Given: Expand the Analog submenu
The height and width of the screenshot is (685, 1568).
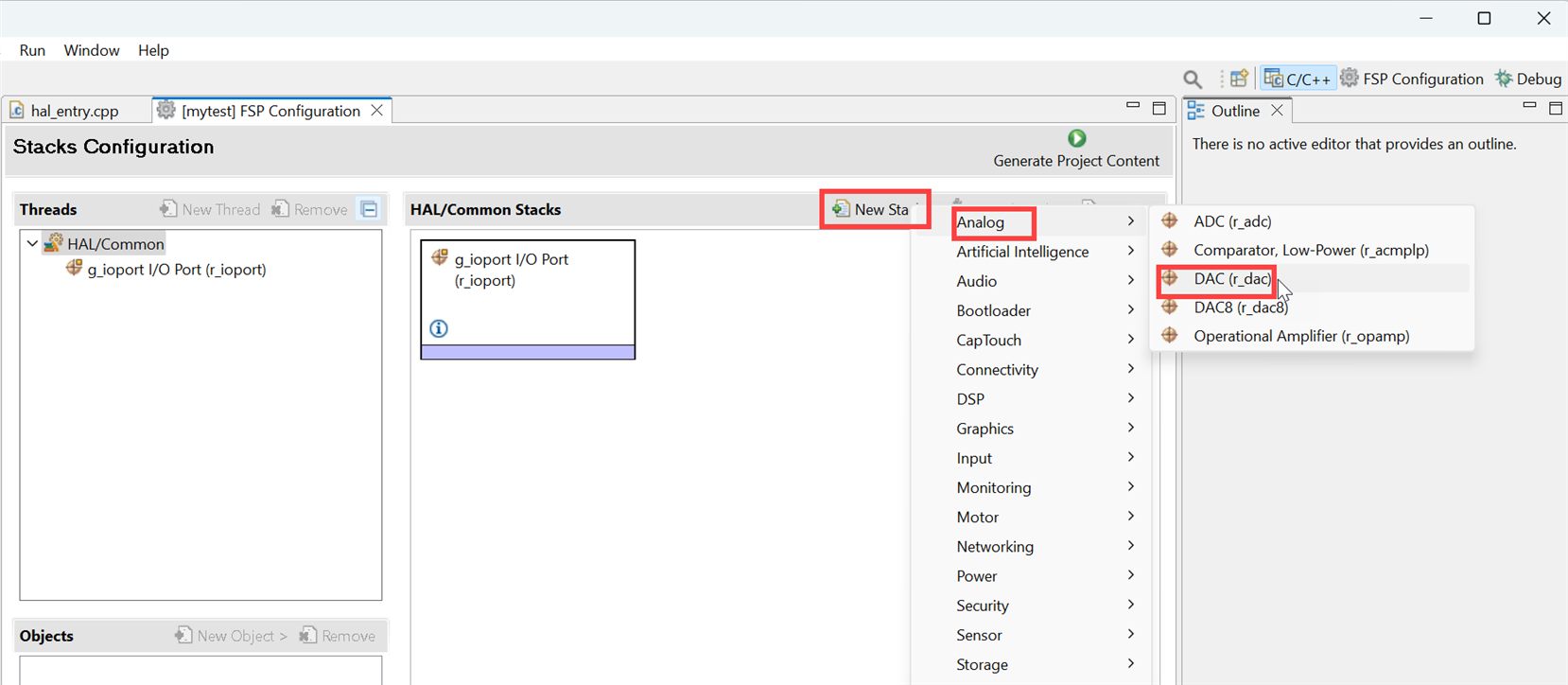Looking at the screenshot, I should tap(1030, 222).
